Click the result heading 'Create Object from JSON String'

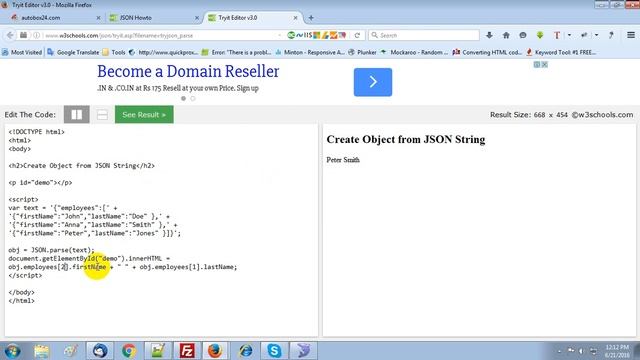[x=406, y=140]
